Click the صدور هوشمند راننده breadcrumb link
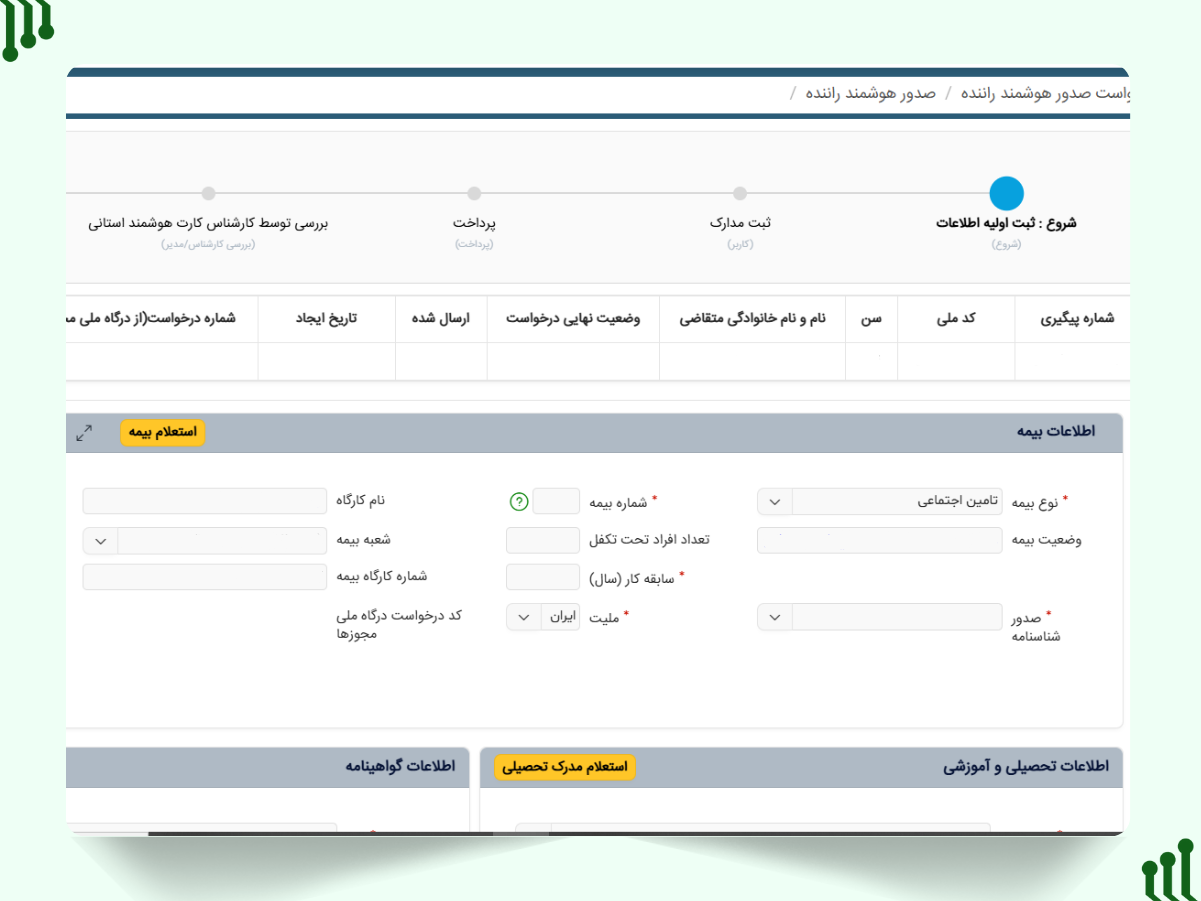 [x=871, y=93]
